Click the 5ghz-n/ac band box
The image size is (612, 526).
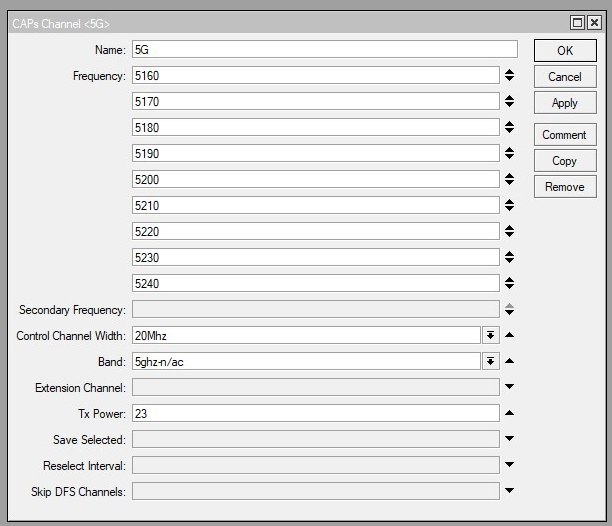pos(306,362)
